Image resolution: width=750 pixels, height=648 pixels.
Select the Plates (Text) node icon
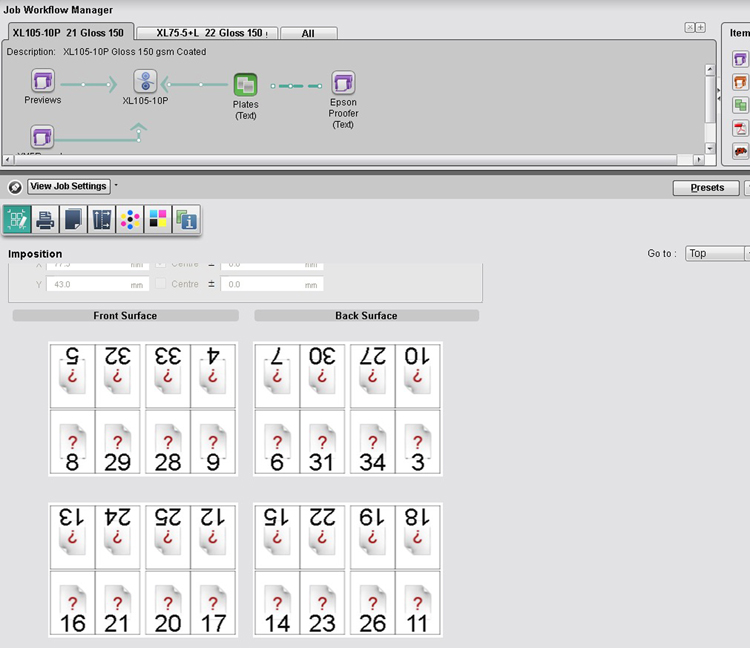tap(245, 85)
